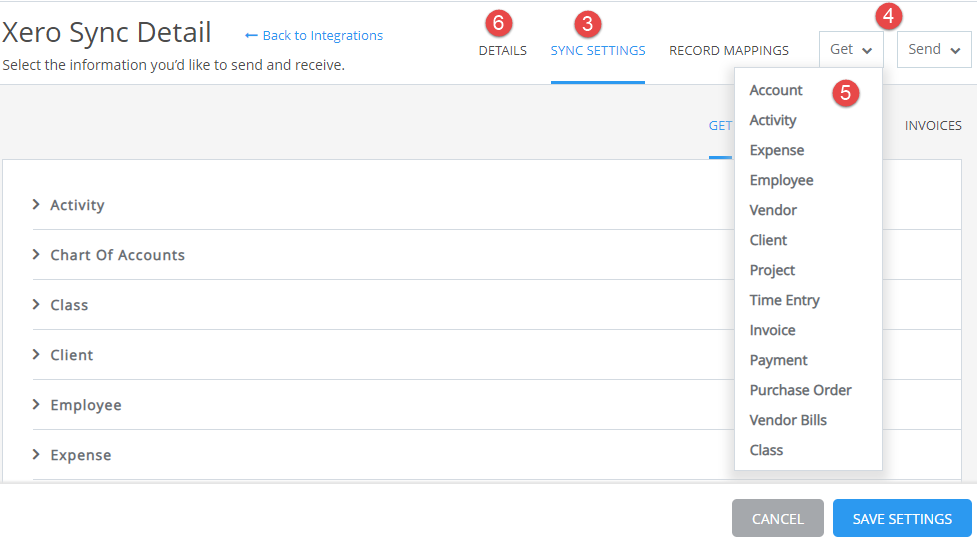This screenshot has width=977, height=552.
Task: Expand the Class section chevron
Action: point(36,304)
